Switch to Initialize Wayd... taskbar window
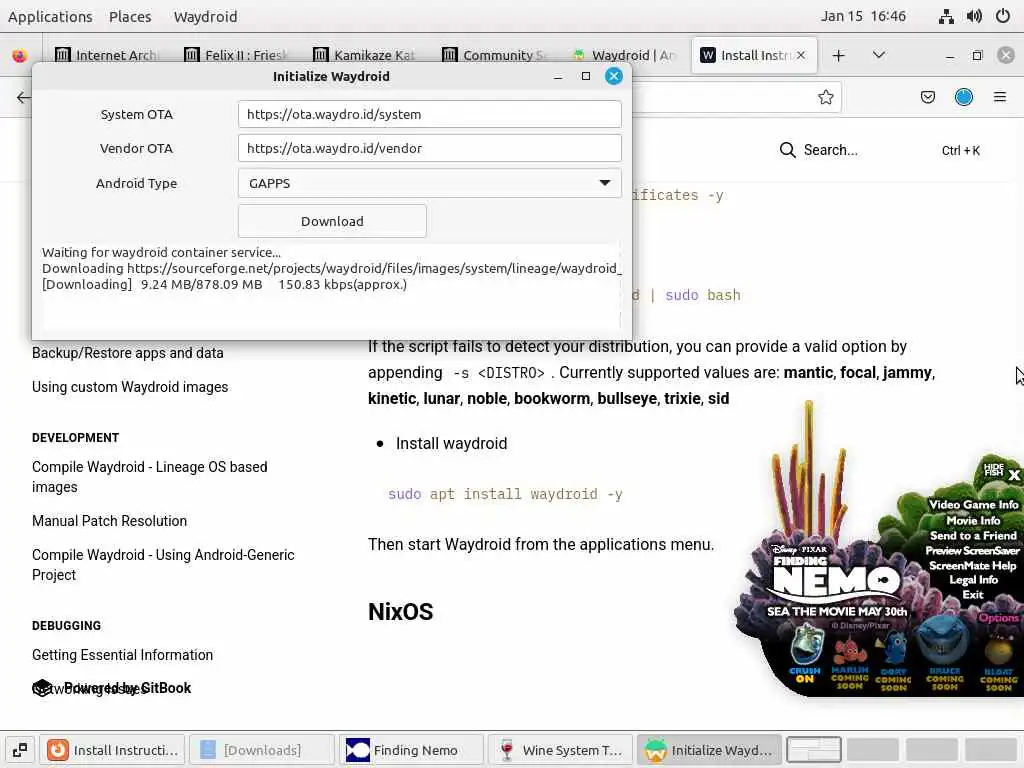Screen dimensions: 1024x768 pyautogui.click(x=710, y=750)
